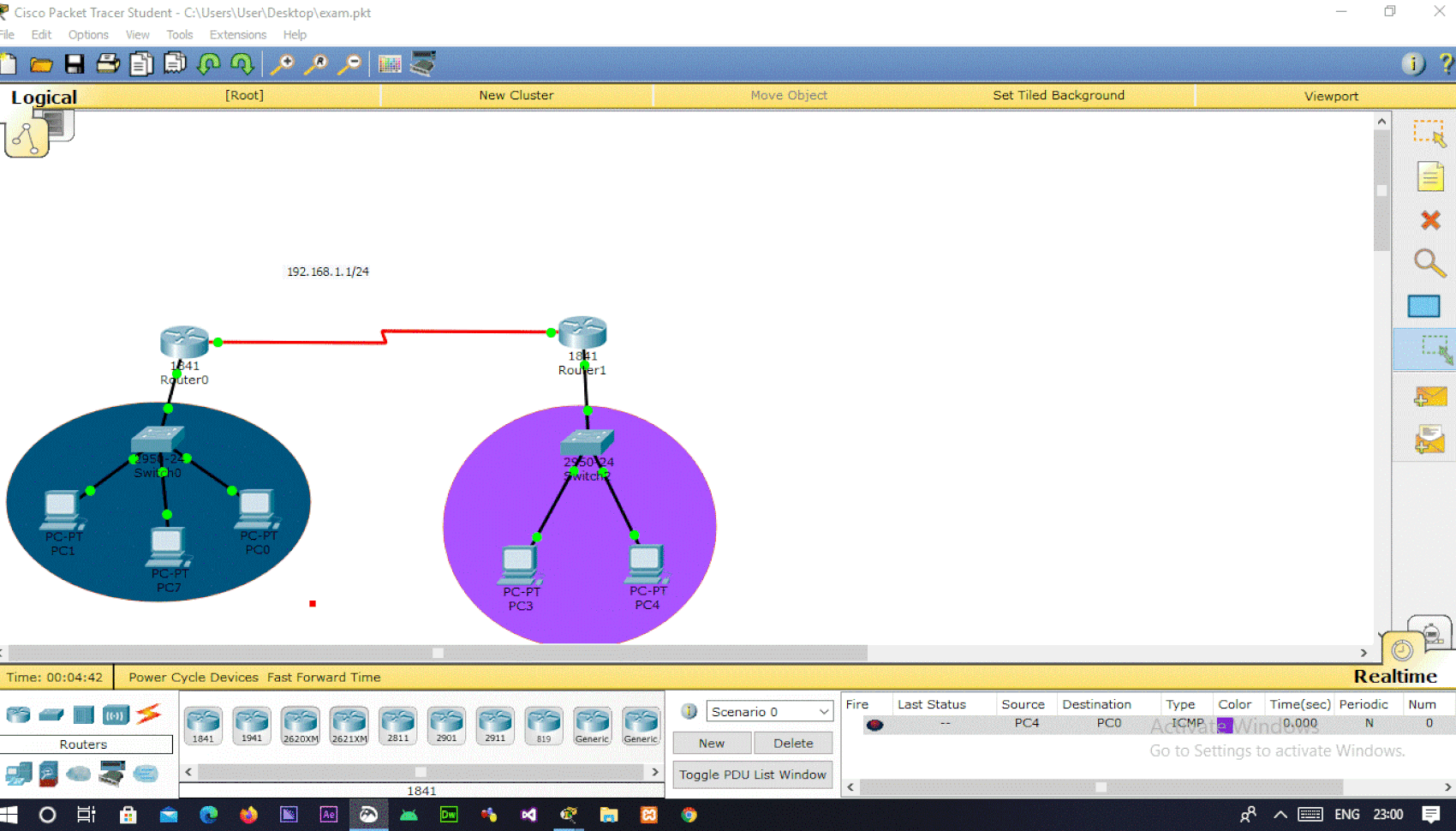The width and height of the screenshot is (1456, 831).
Task: Print the workspace using the printer icon
Action: 108,64
